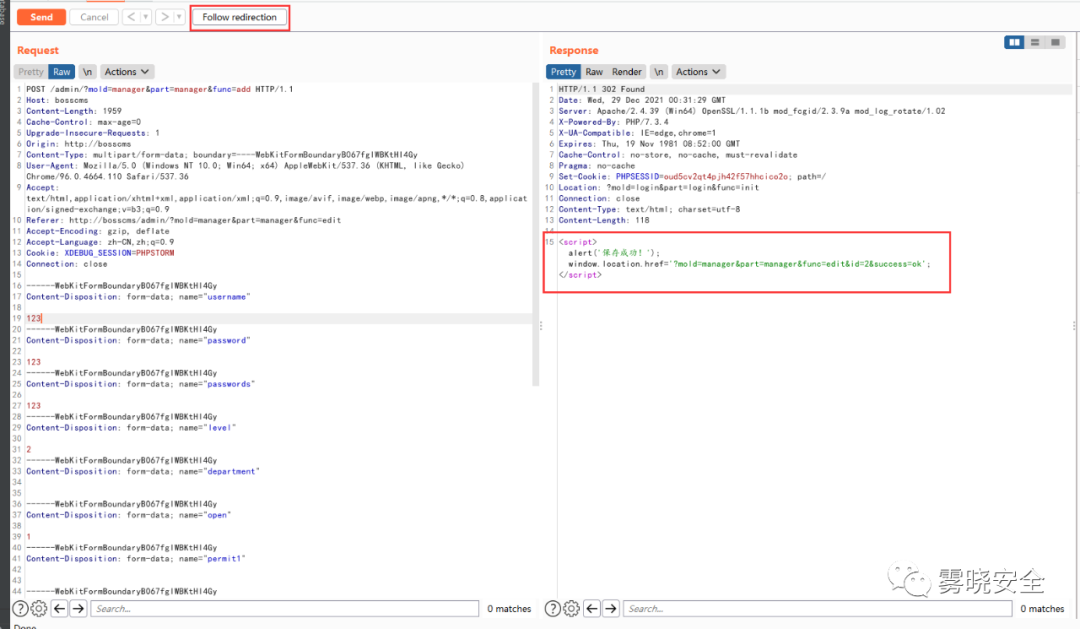Image resolution: width=1080 pixels, height=629 pixels.
Task: Focus the Response search field
Action: point(818,608)
